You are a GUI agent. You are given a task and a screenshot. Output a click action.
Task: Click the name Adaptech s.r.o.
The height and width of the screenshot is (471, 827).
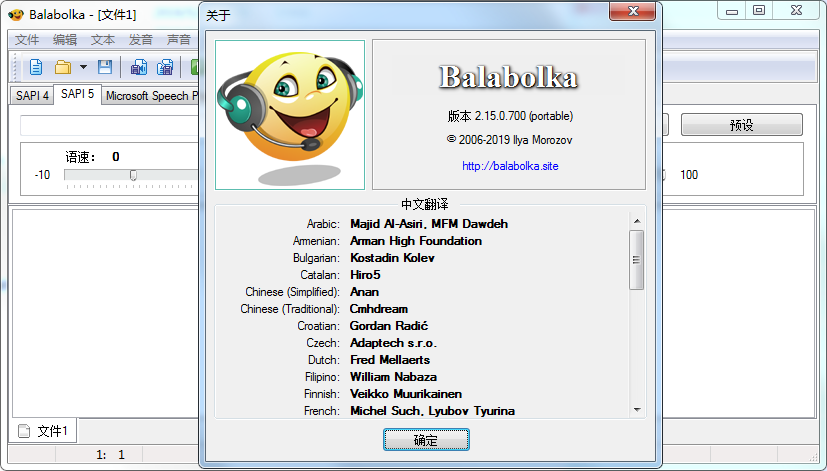tap(393, 343)
